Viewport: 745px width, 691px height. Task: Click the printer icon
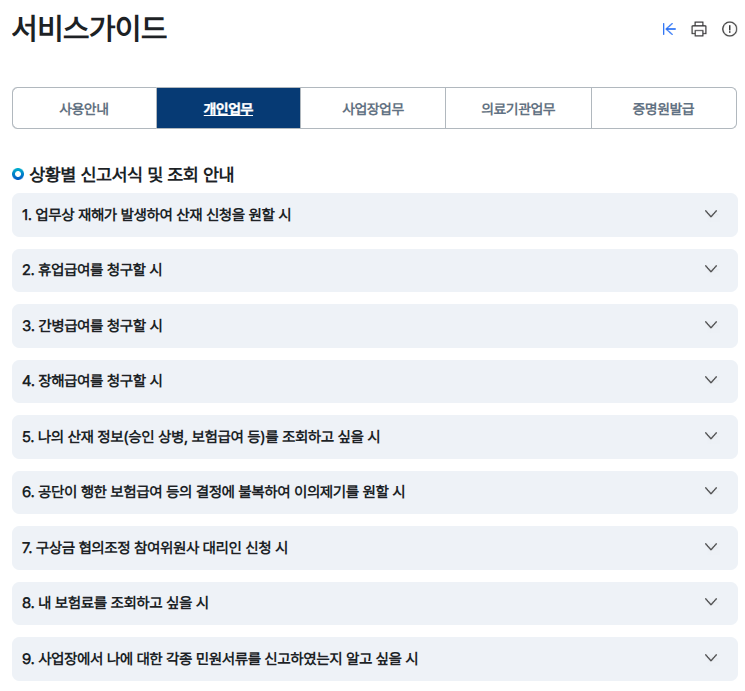tap(698, 29)
